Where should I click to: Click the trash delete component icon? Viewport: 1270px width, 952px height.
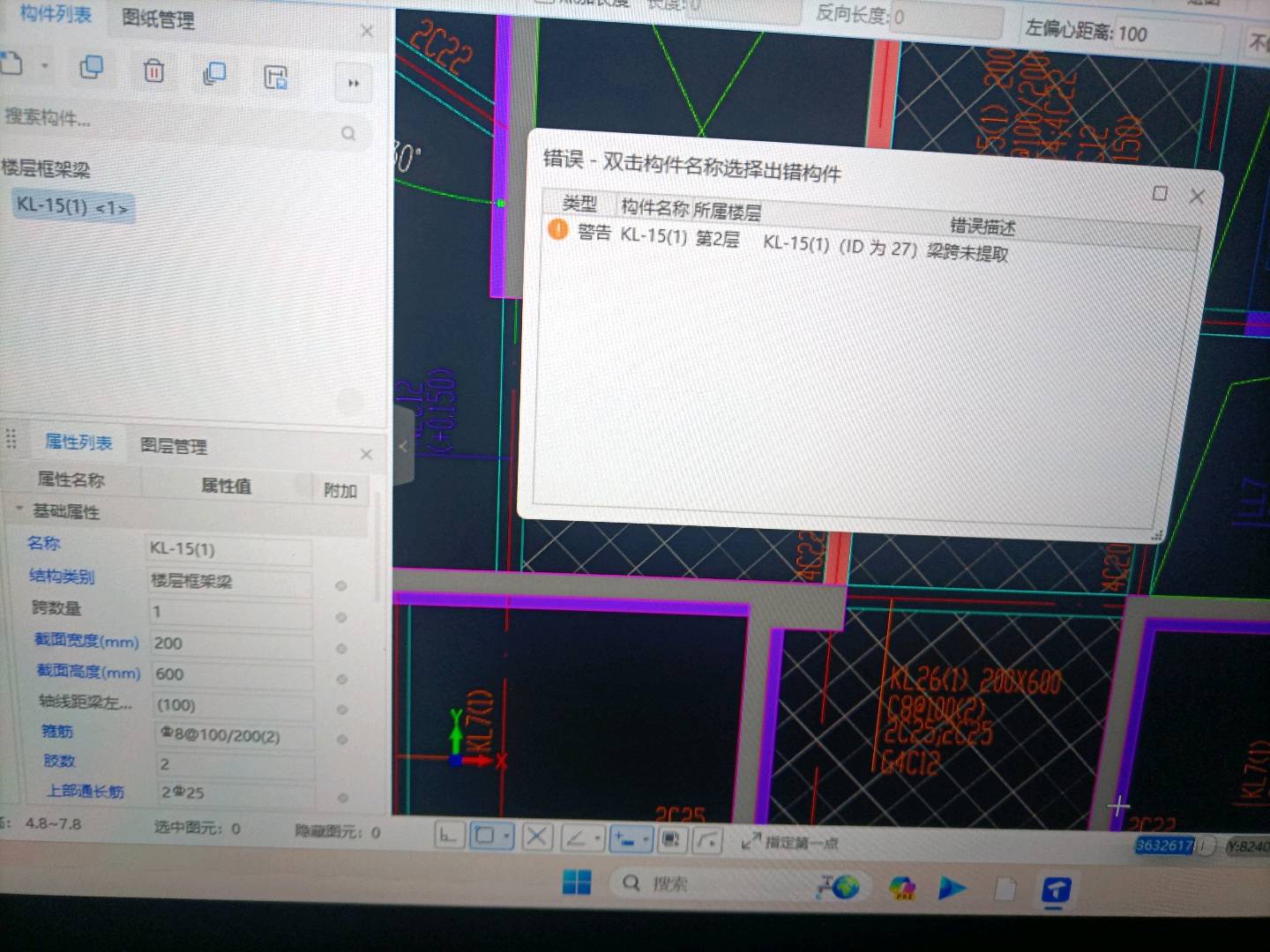pos(153,70)
